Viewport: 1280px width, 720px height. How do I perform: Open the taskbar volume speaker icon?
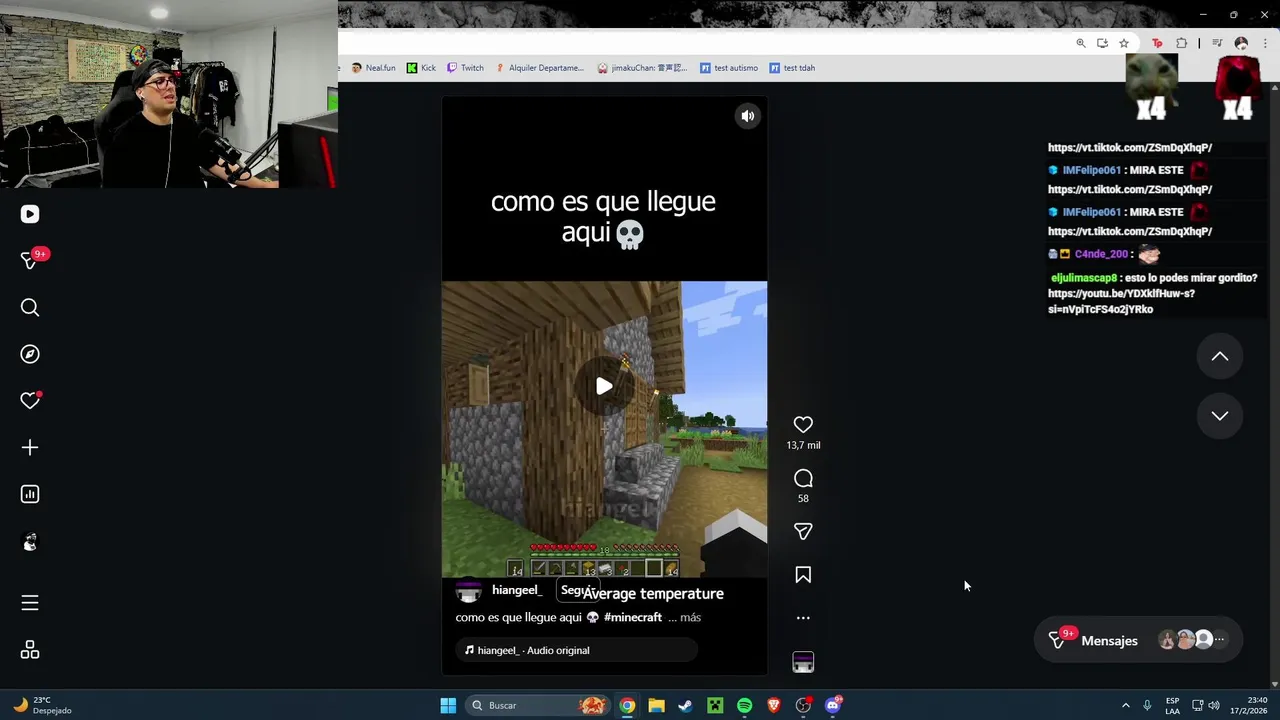coord(1214,706)
